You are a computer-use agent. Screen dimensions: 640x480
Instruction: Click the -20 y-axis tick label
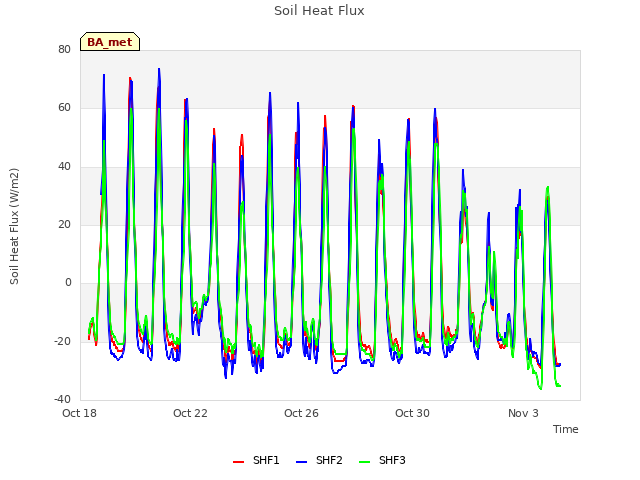[x=62, y=341]
